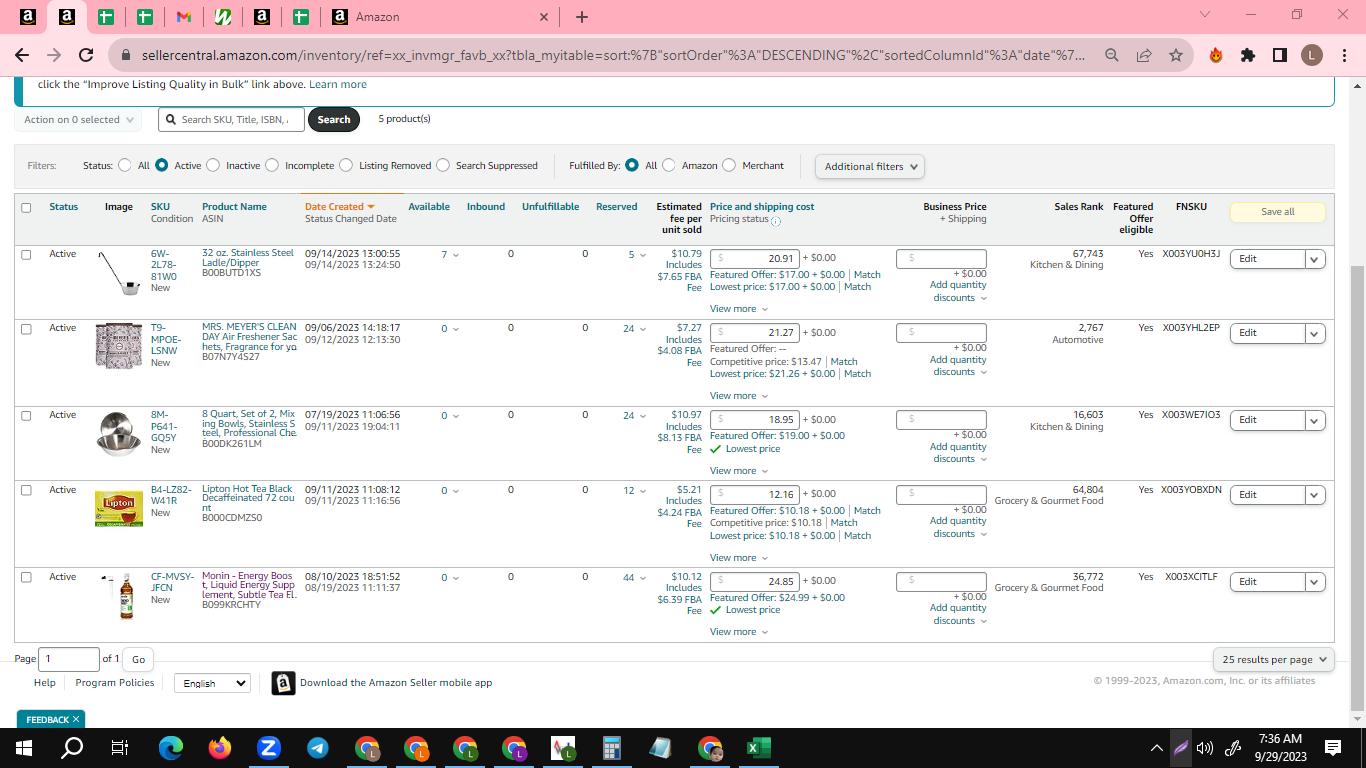This screenshot has height=768, width=1366.
Task: Open the Chrome profile avatar L
Action: point(1312,56)
